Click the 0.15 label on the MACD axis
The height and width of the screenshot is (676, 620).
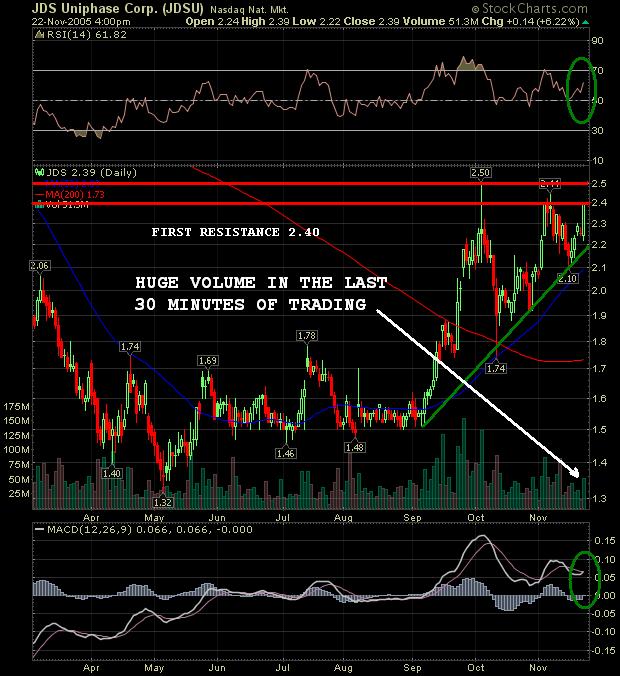click(x=604, y=541)
